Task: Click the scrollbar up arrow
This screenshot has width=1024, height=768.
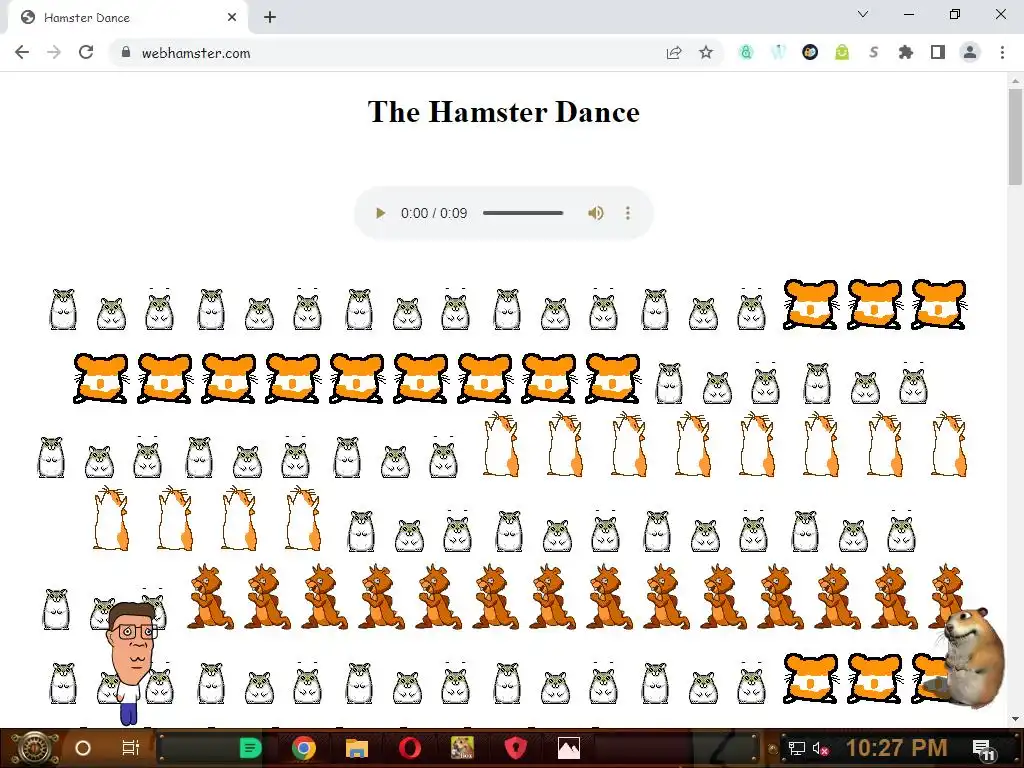Action: [1015, 81]
